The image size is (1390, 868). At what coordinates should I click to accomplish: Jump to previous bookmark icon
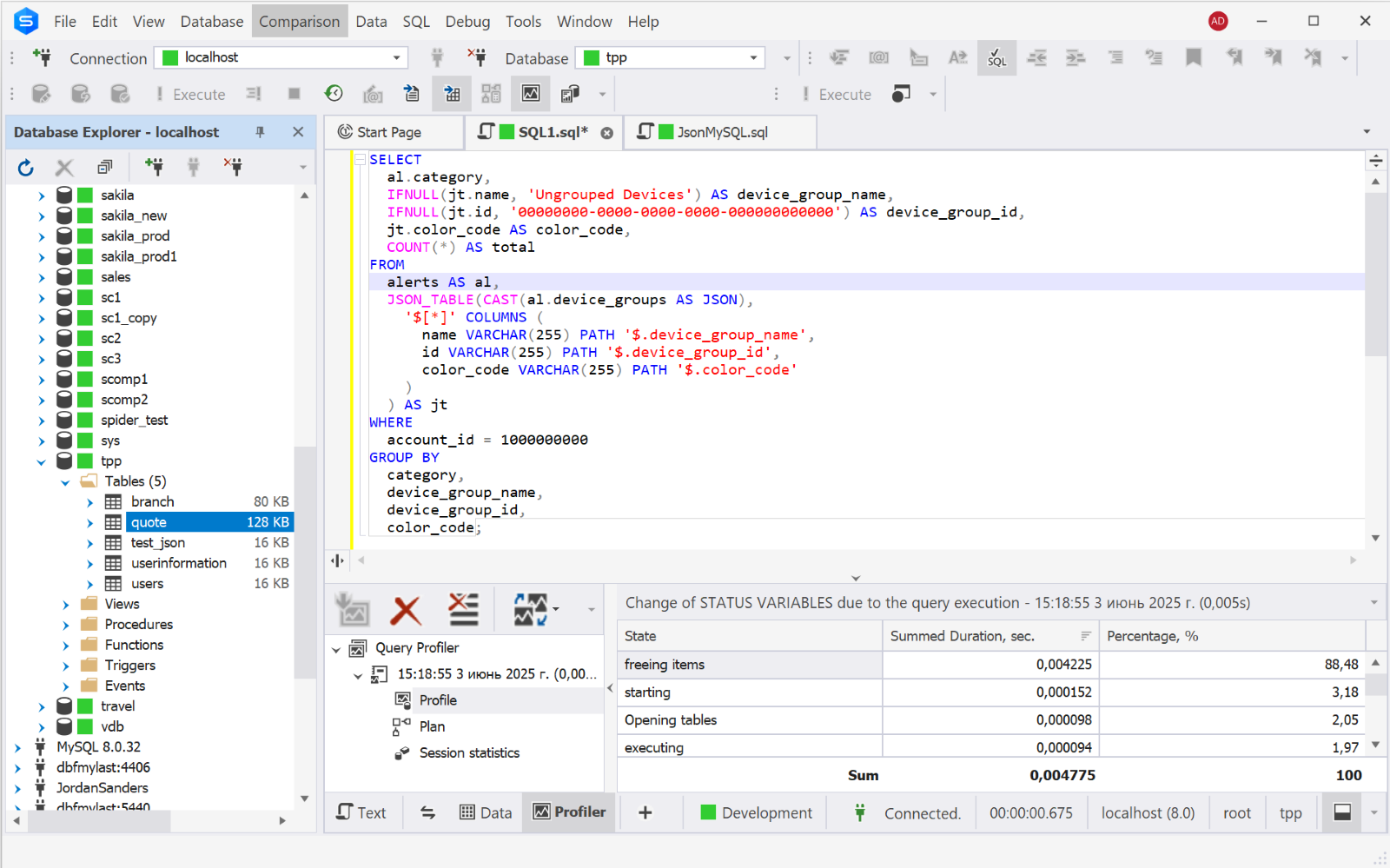[x=1234, y=58]
